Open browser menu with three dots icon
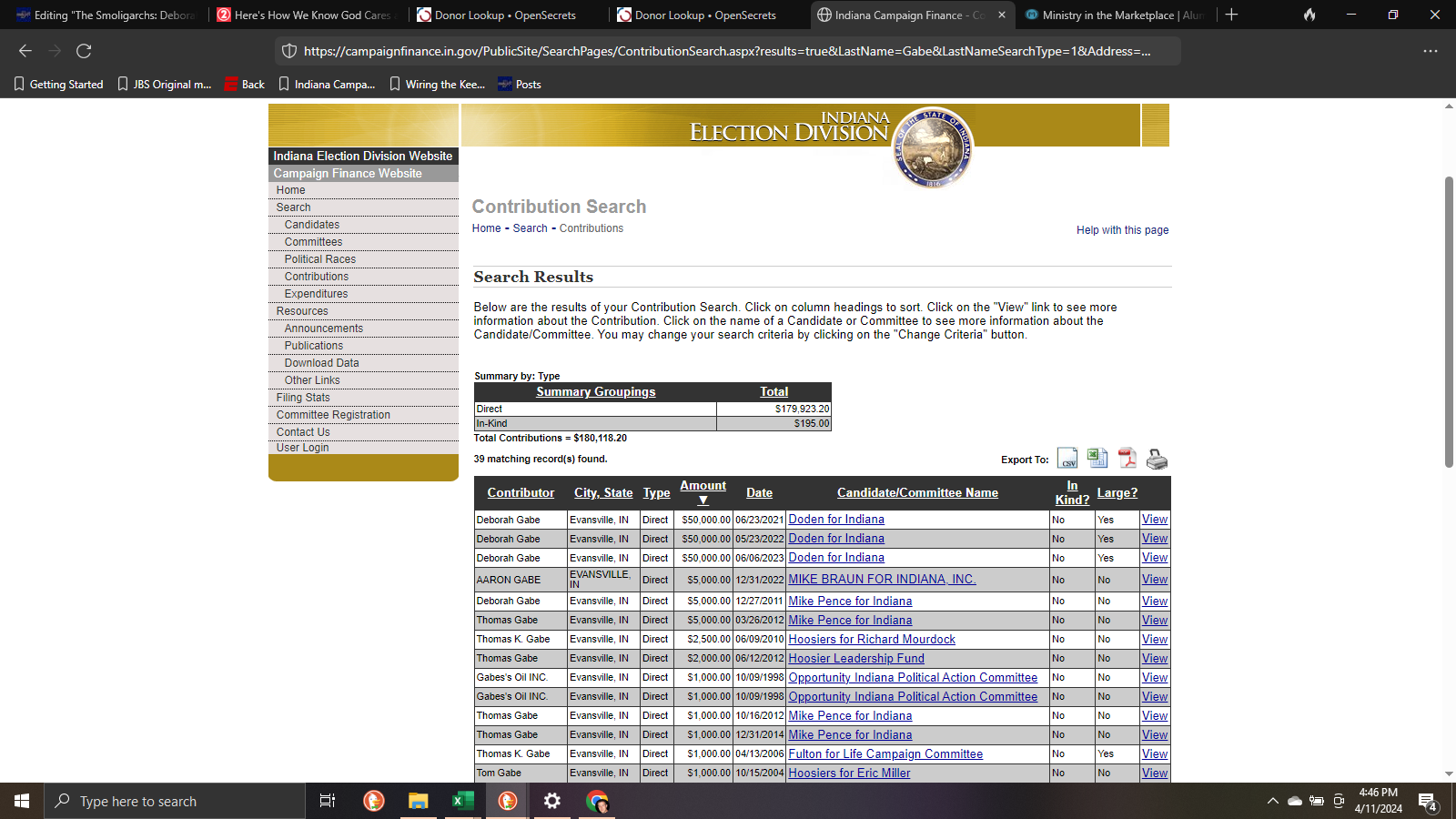Viewport: 1456px width, 819px height. pyautogui.click(x=1431, y=51)
